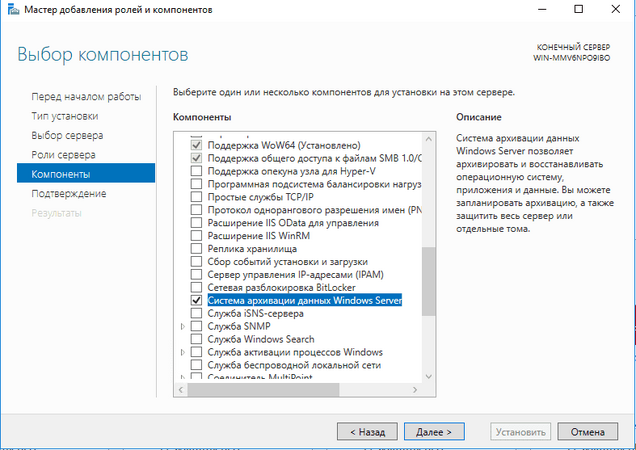
Task: Select the Компоненты step
Action: coord(86,174)
